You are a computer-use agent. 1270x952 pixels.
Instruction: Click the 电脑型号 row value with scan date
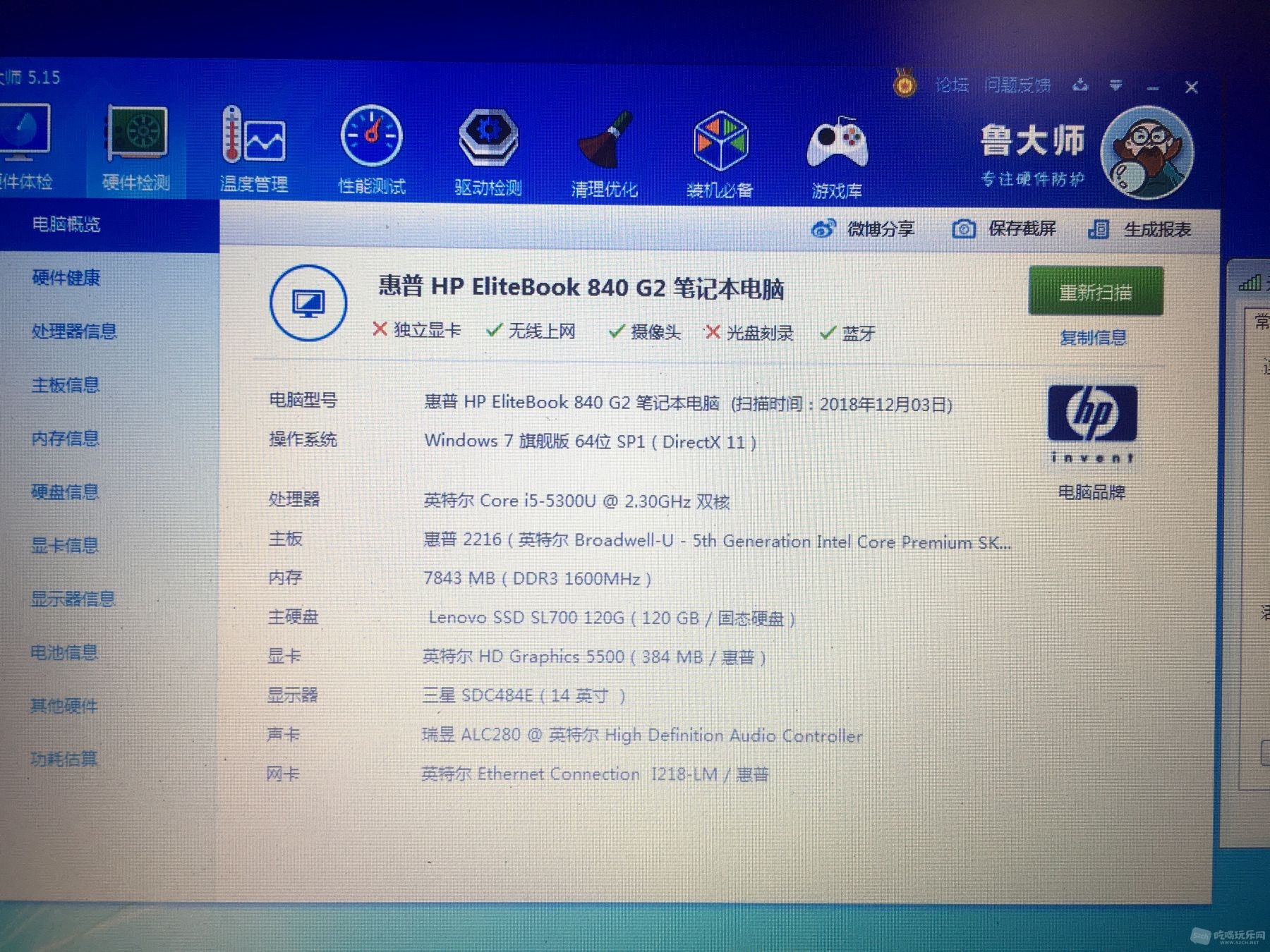[688, 403]
